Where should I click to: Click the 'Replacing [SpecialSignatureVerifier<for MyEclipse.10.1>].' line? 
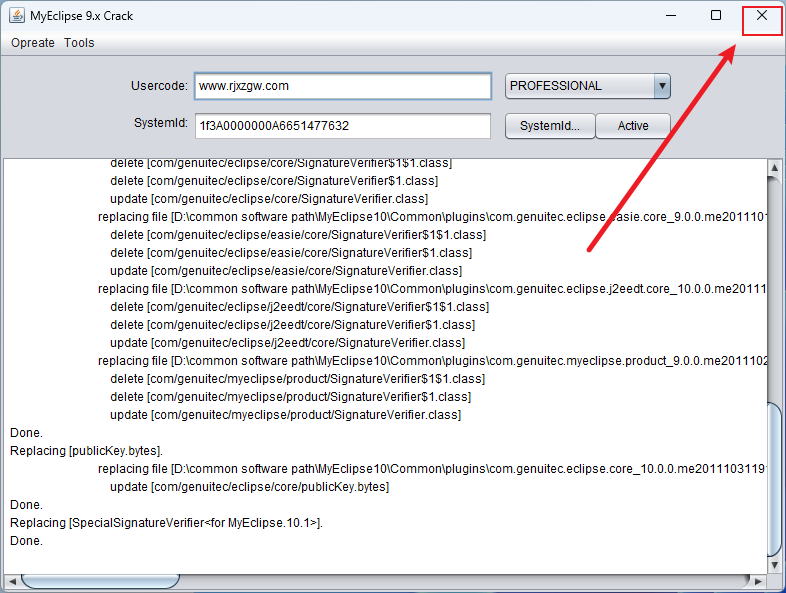[x=166, y=523]
